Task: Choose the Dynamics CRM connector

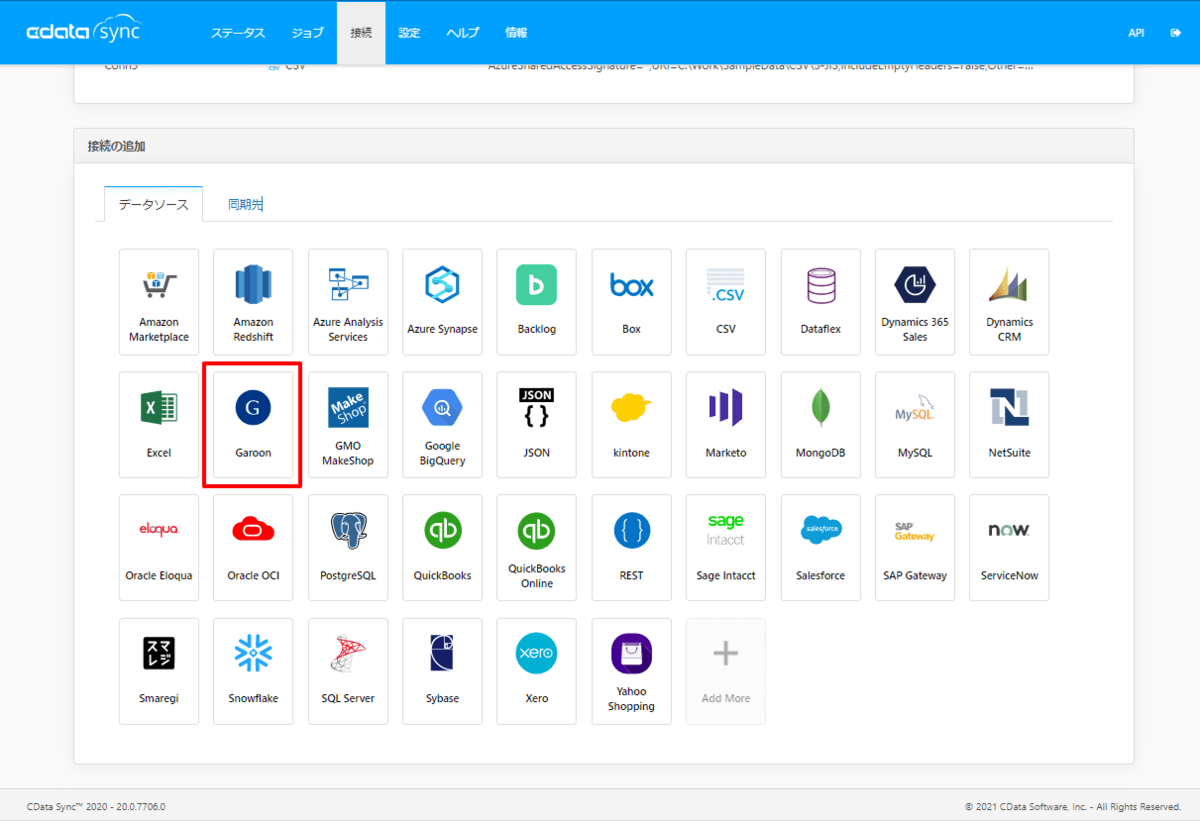Action: (x=1009, y=302)
